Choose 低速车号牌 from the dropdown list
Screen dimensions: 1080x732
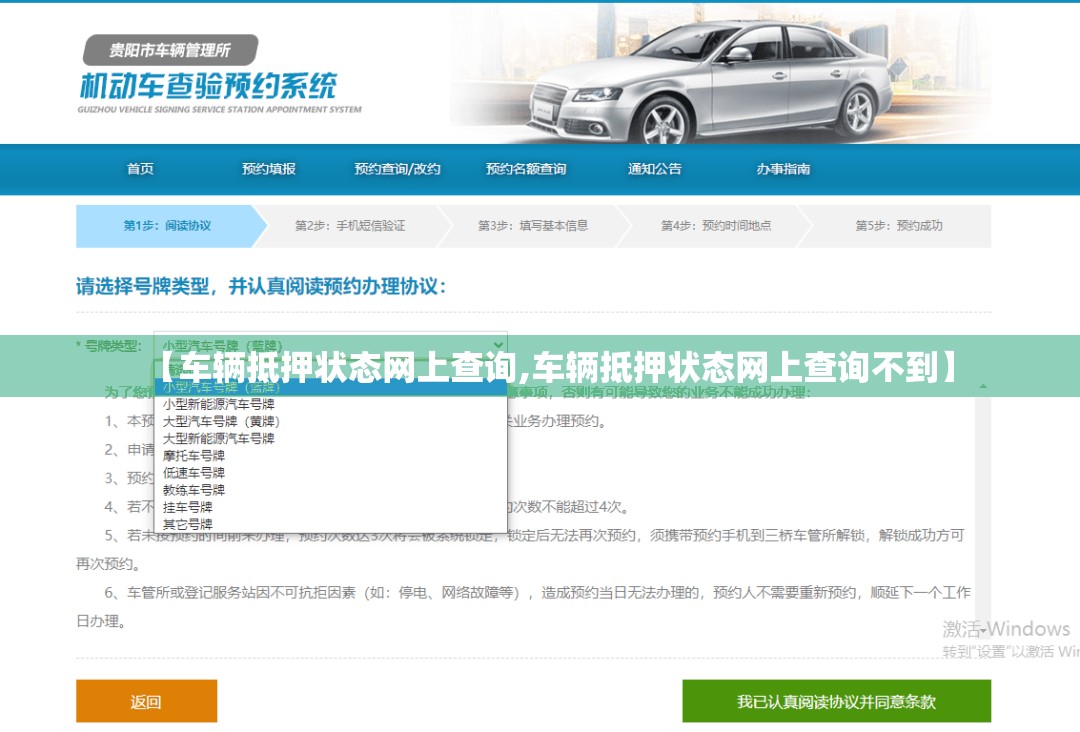[x=331, y=473]
